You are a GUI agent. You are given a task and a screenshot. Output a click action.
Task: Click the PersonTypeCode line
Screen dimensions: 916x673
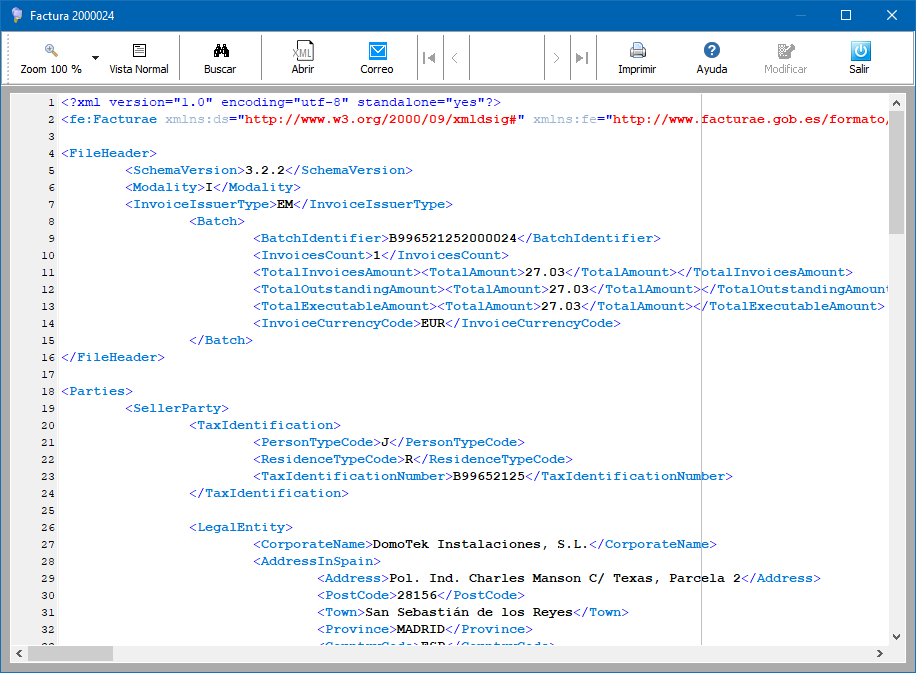pos(389,442)
